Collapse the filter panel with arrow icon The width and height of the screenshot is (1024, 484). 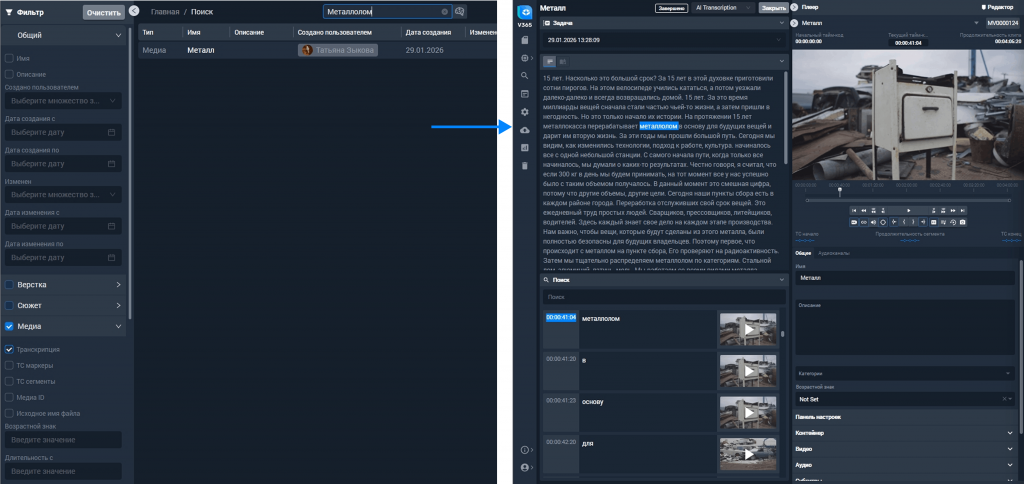pyautogui.click(x=134, y=11)
